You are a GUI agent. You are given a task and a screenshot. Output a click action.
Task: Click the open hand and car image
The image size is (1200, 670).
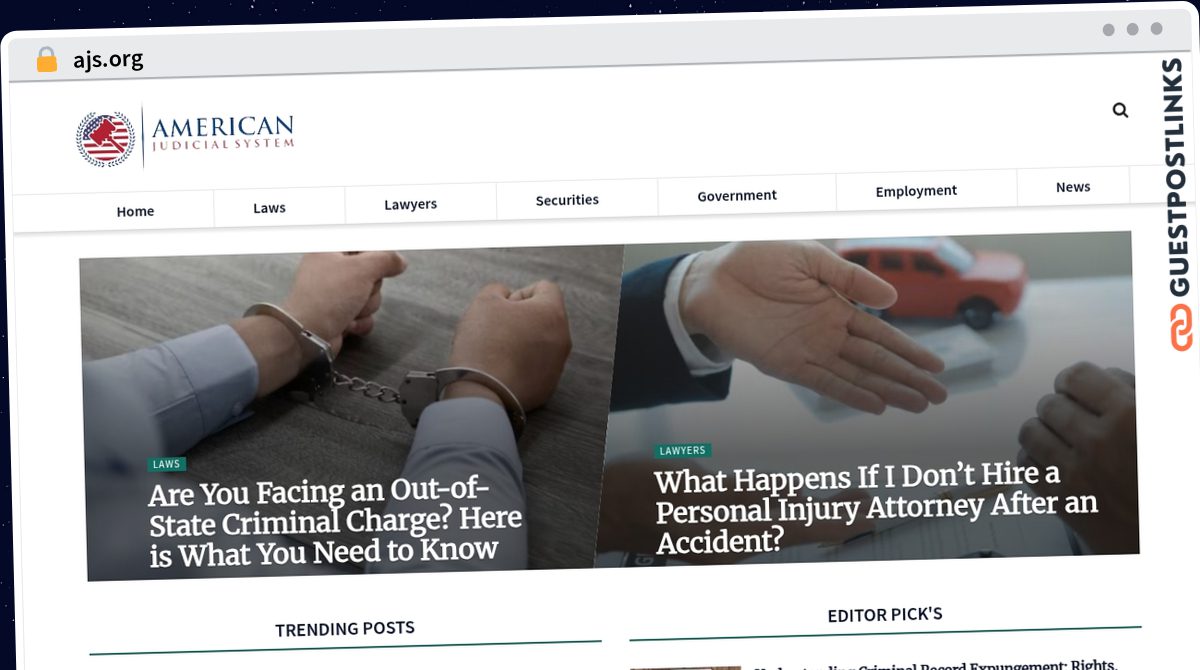pyautogui.click(x=870, y=400)
